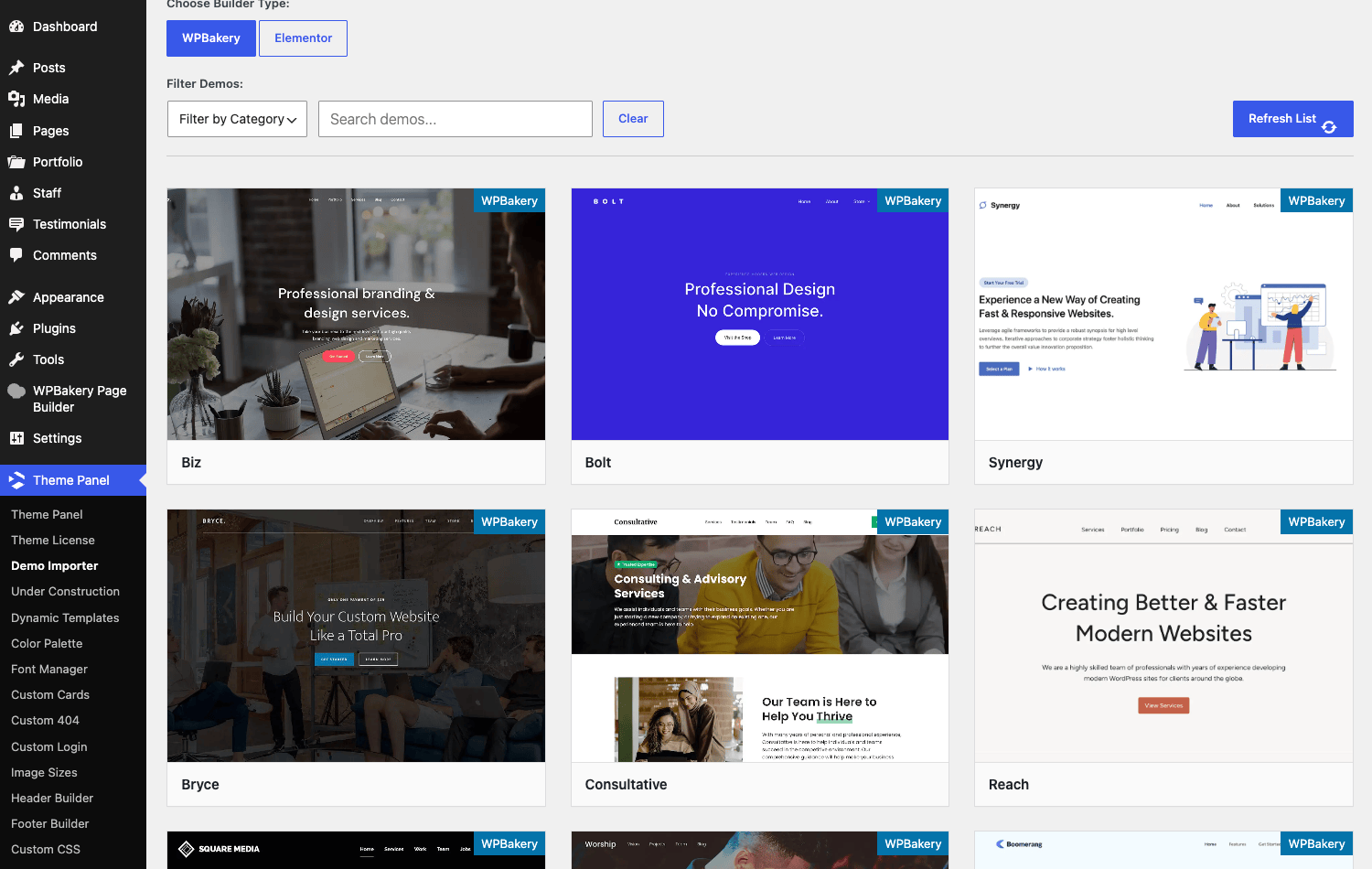Open Dynamic Templates page
The height and width of the screenshot is (869, 1372).
[65, 617]
